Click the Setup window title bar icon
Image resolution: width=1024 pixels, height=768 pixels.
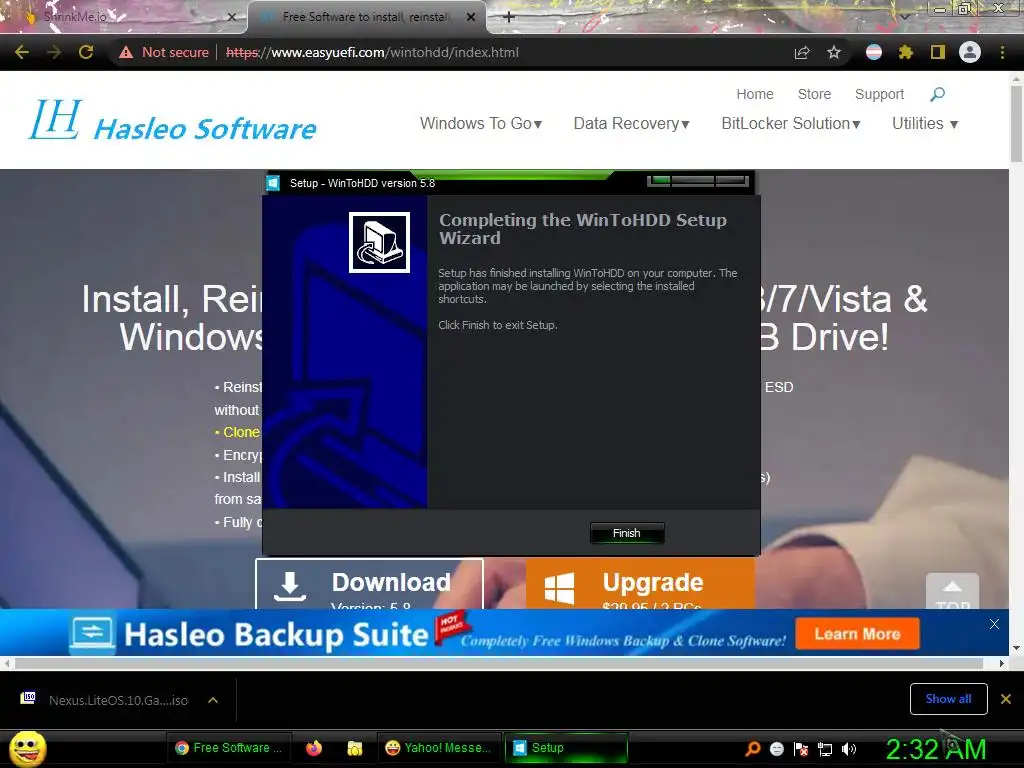(x=273, y=183)
